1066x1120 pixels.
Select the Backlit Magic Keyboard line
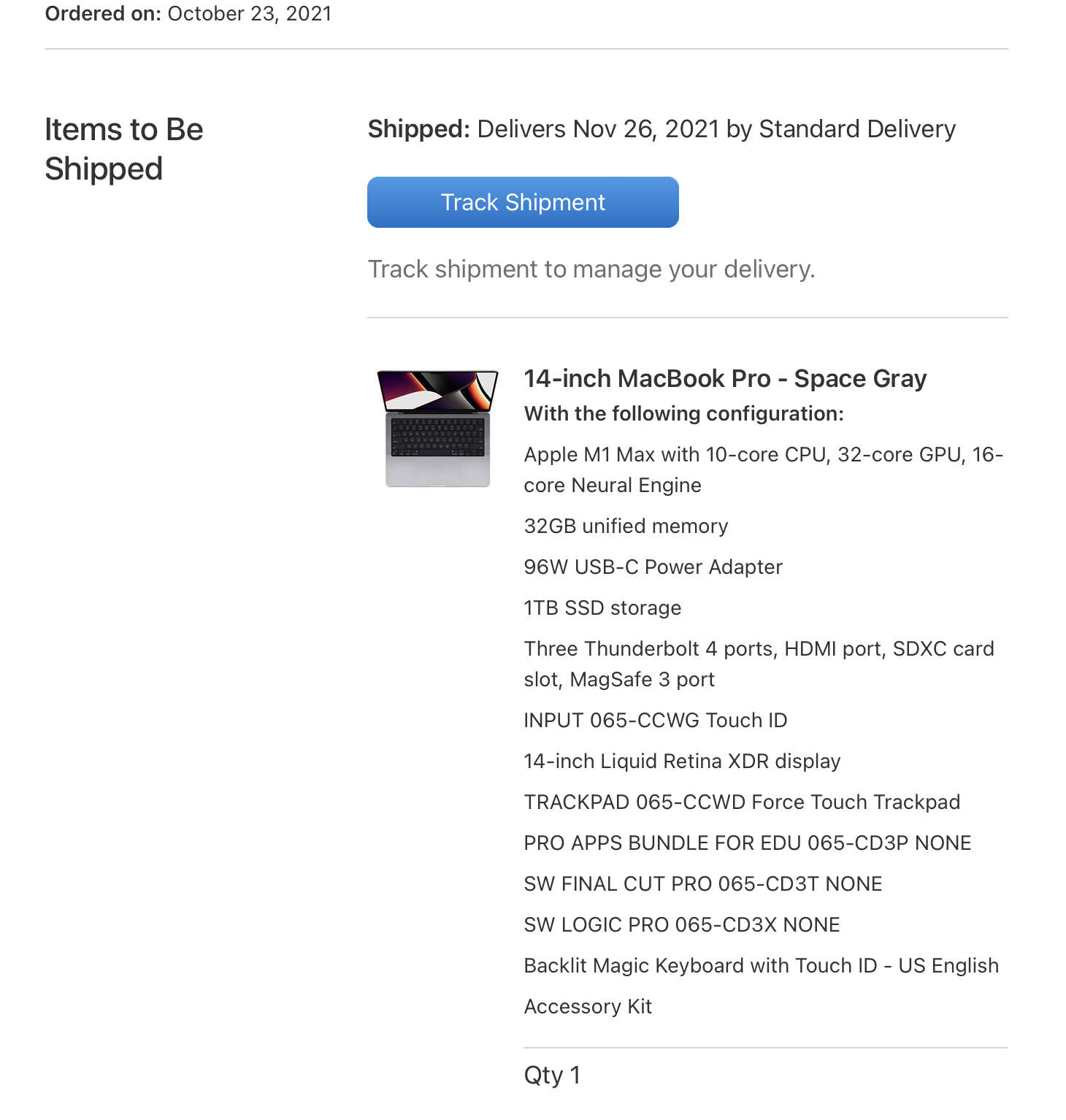coord(761,966)
